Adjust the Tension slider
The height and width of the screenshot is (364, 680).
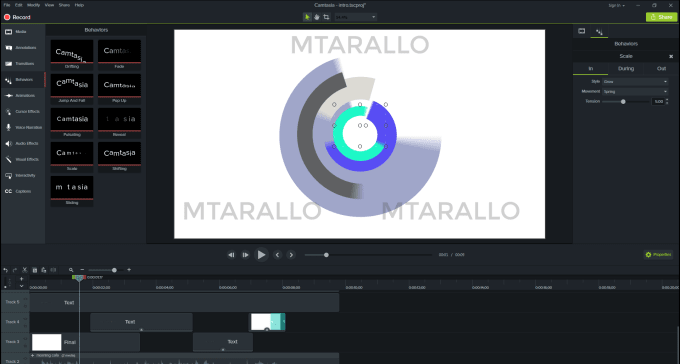[x=623, y=102]
